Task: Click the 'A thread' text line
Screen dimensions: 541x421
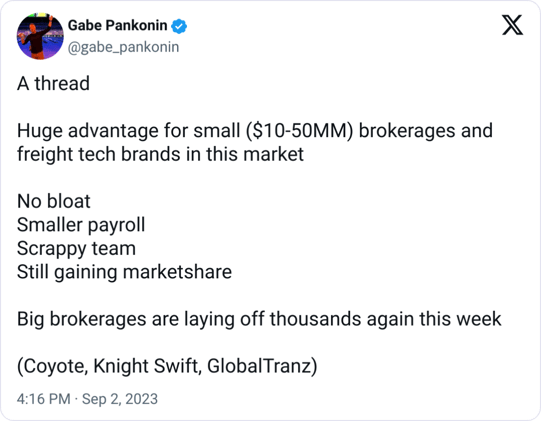Action: tap(53, 84)
